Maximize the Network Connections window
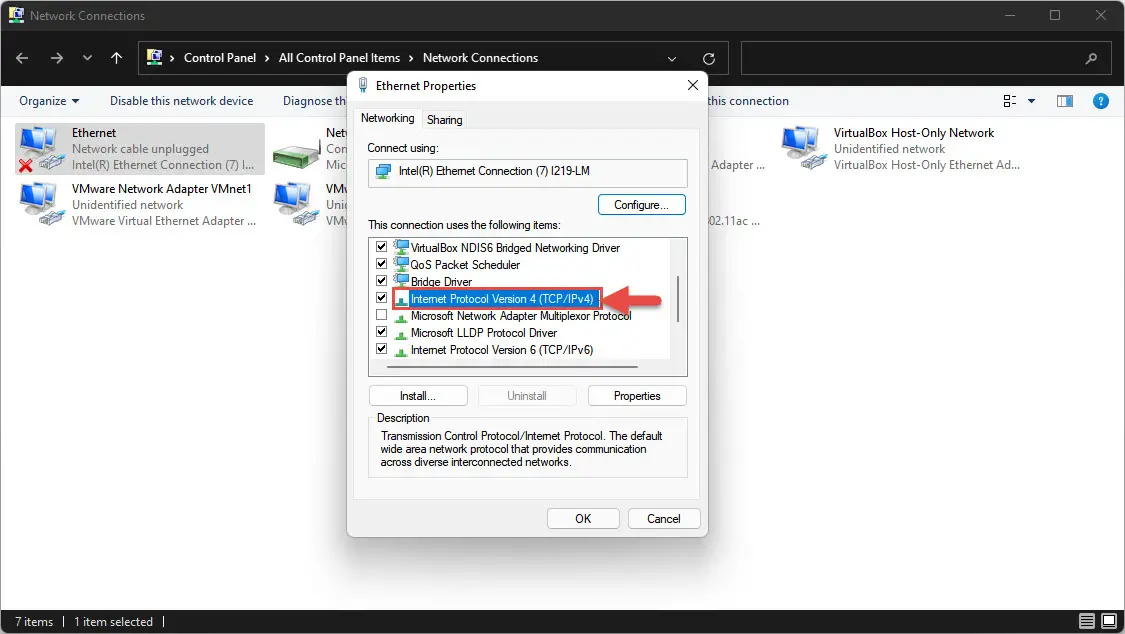 click(1055, 15)
